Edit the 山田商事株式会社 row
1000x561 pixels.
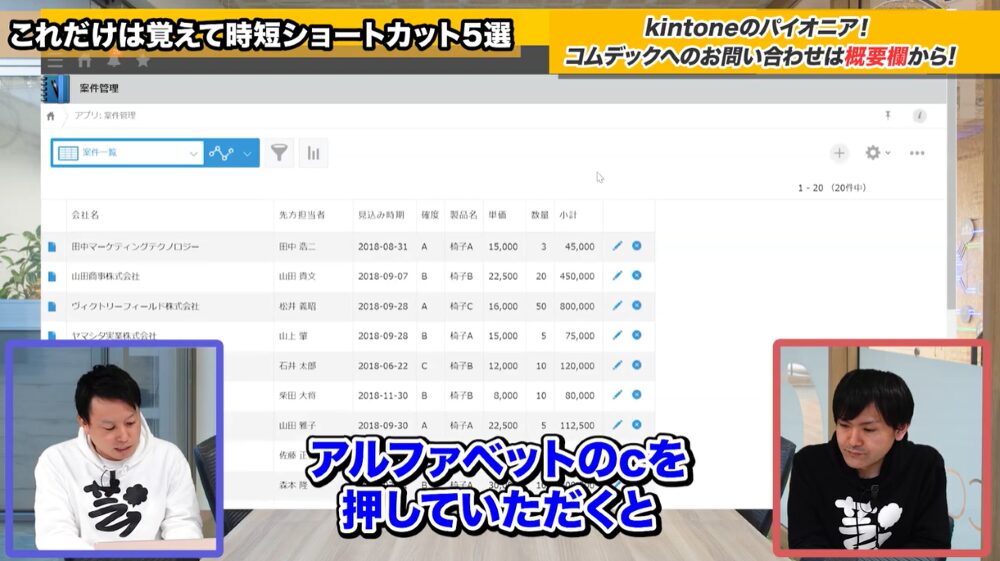[617, 276]
